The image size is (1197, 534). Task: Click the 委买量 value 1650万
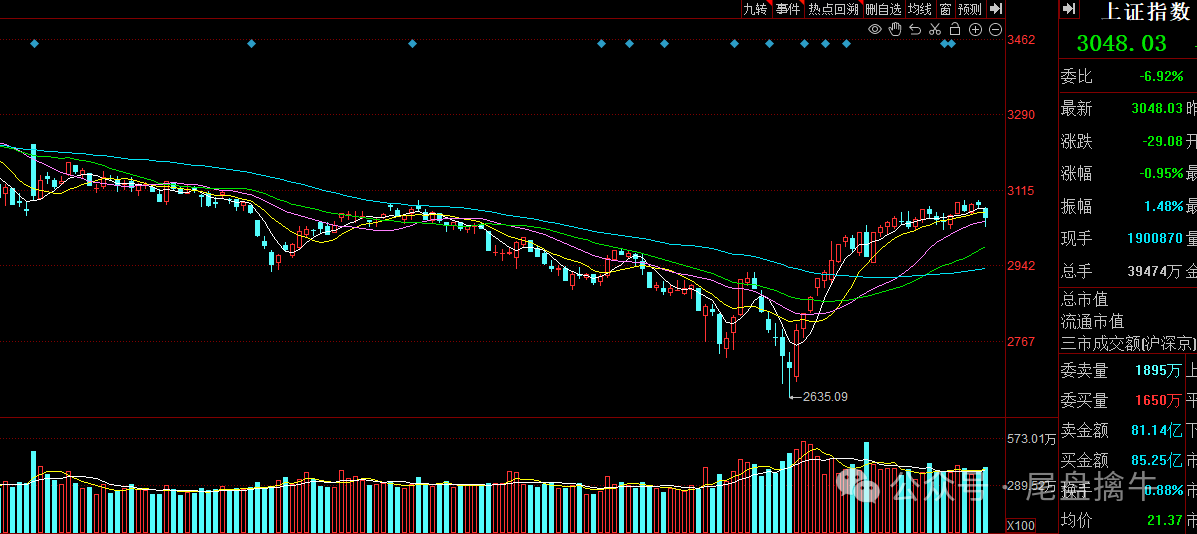1158,400
